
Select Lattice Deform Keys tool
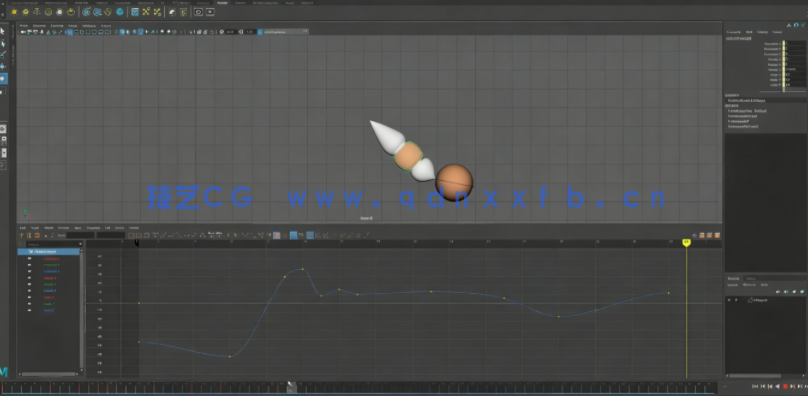37,235
